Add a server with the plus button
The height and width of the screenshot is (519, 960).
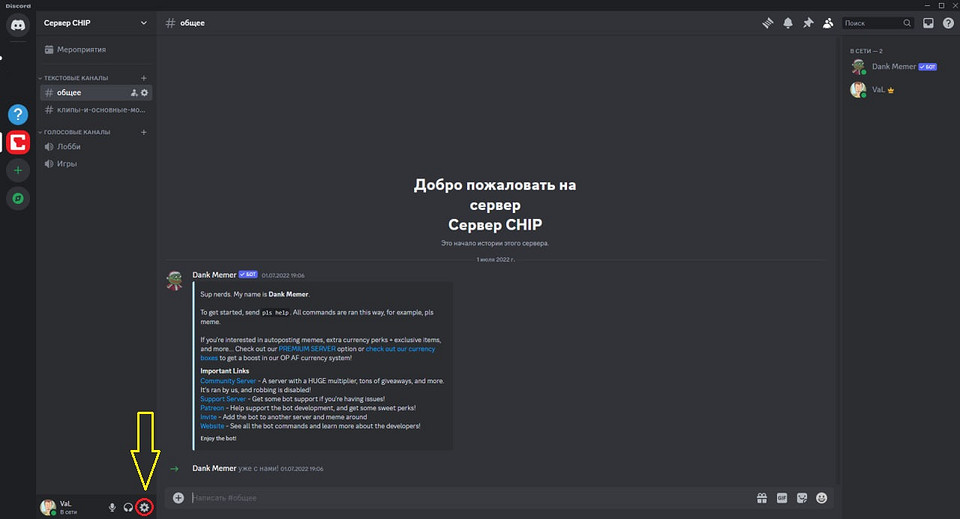[17, 170]
